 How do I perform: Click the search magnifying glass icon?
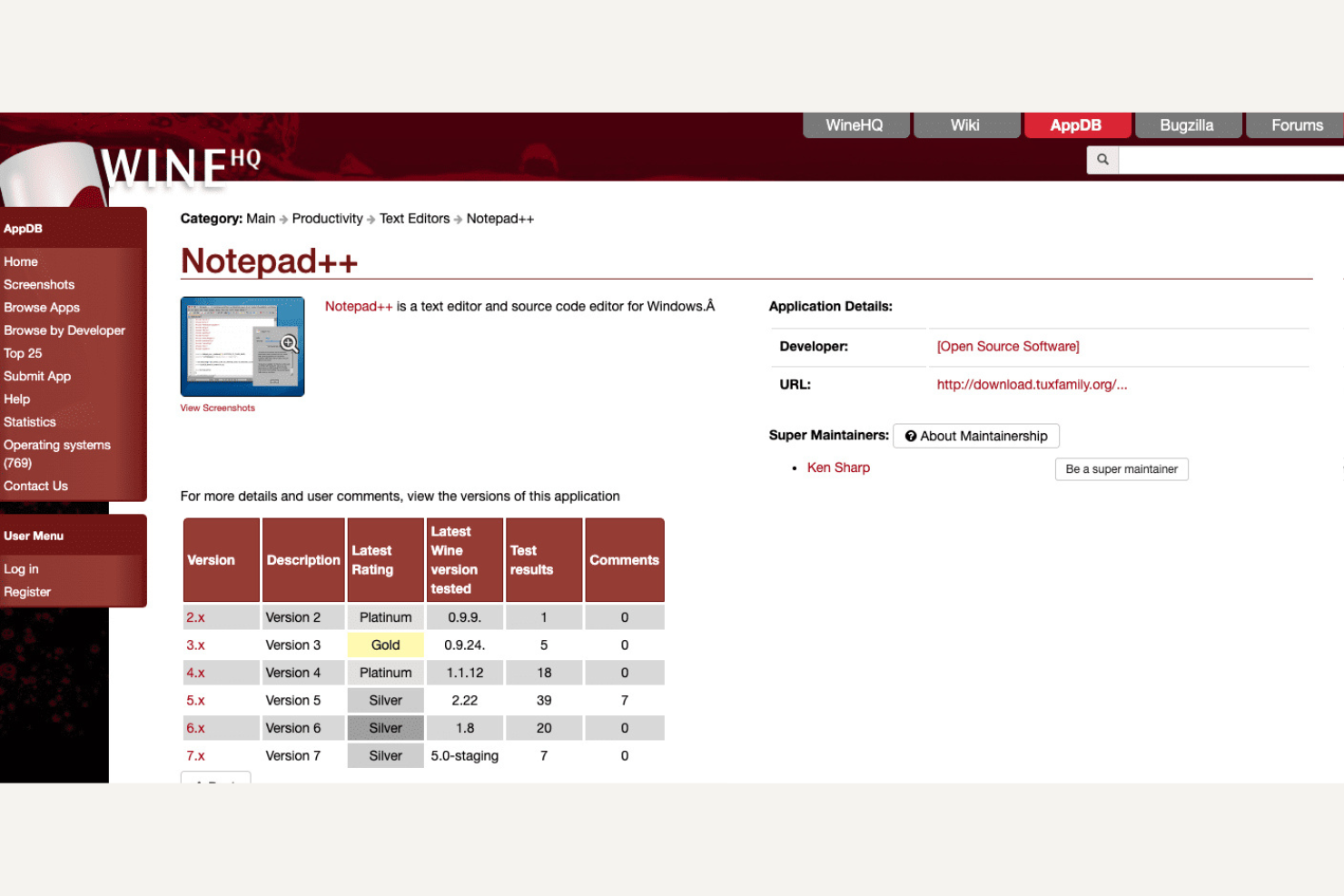[x=1102, y=160]
